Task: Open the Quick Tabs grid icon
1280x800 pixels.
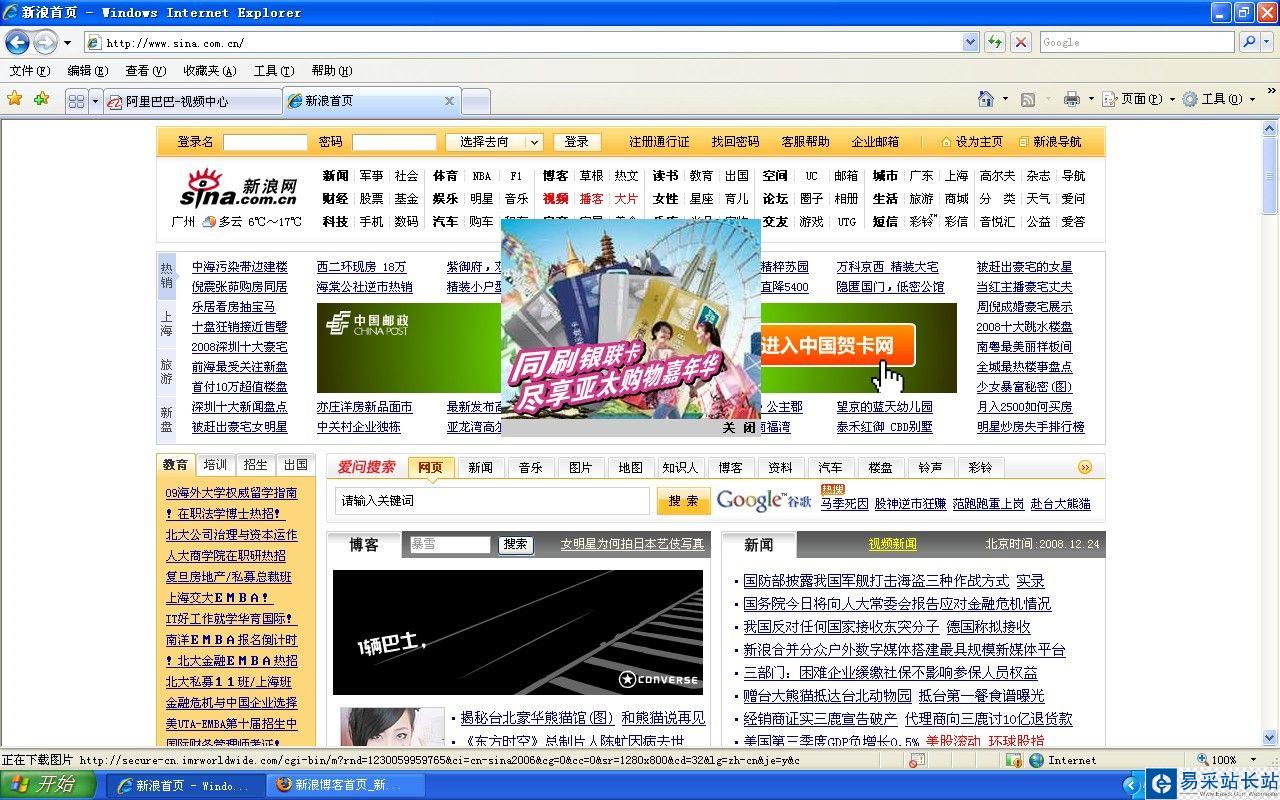Action: (76, 101)
